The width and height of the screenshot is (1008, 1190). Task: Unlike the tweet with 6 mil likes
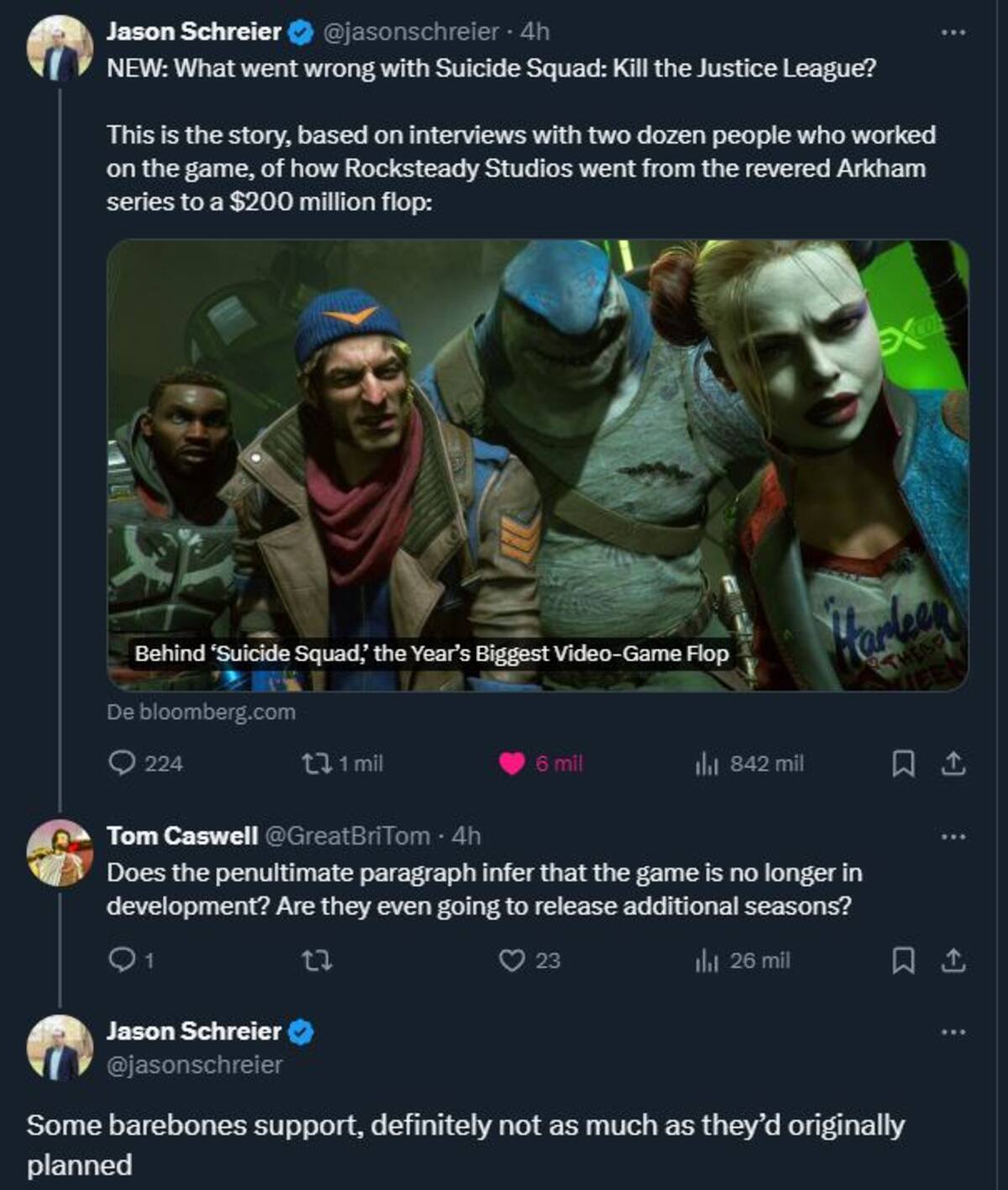point(540,763)
